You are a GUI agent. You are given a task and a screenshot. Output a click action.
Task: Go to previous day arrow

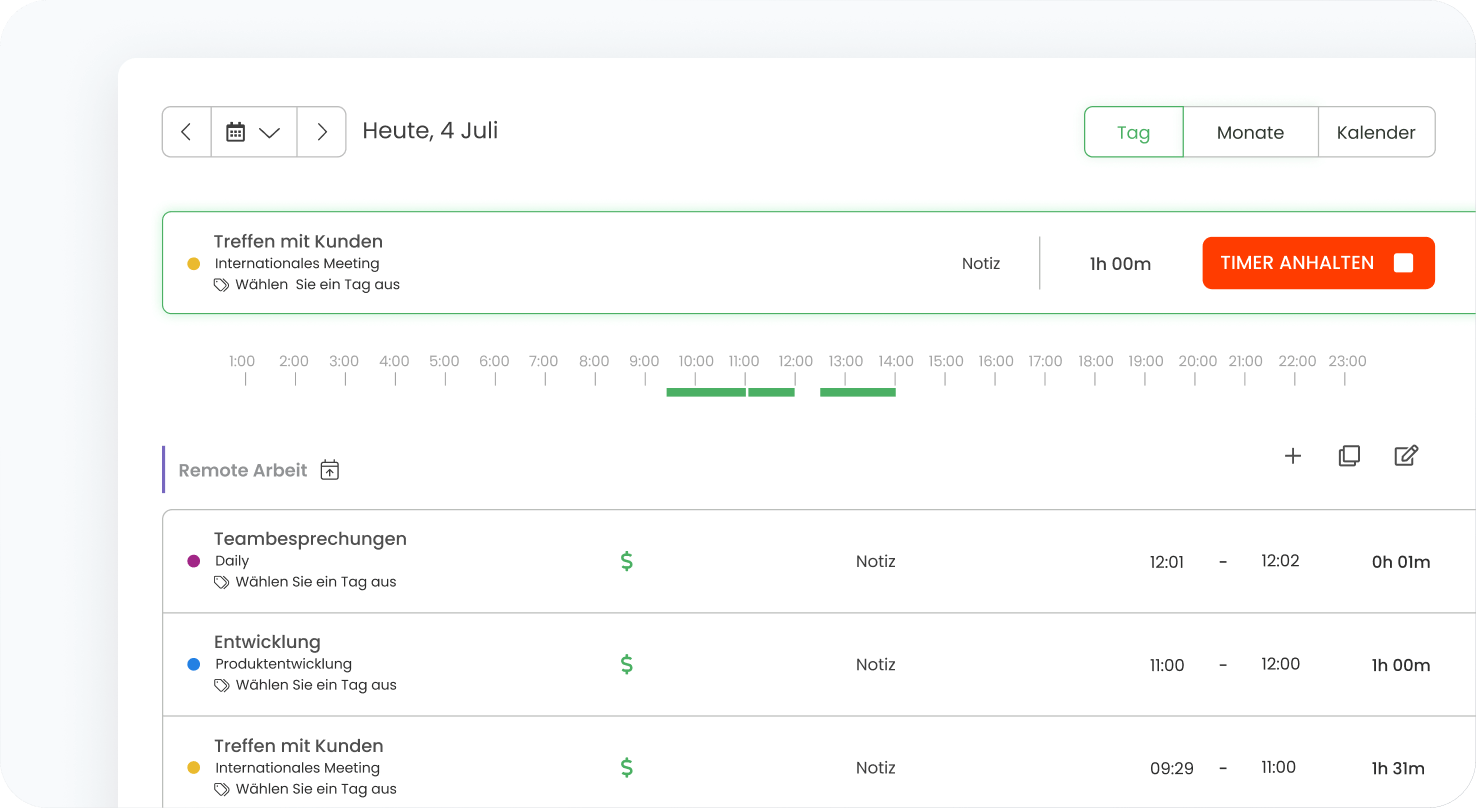[186, 132]
